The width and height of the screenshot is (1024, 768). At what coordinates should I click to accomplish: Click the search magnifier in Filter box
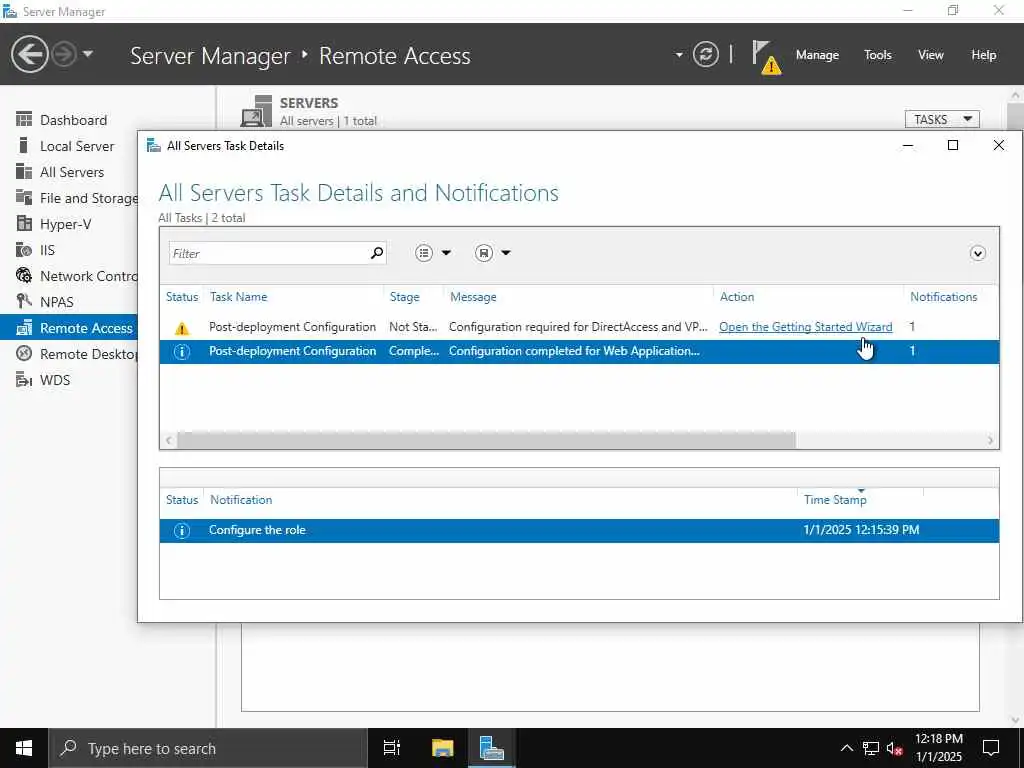[377, 253]
